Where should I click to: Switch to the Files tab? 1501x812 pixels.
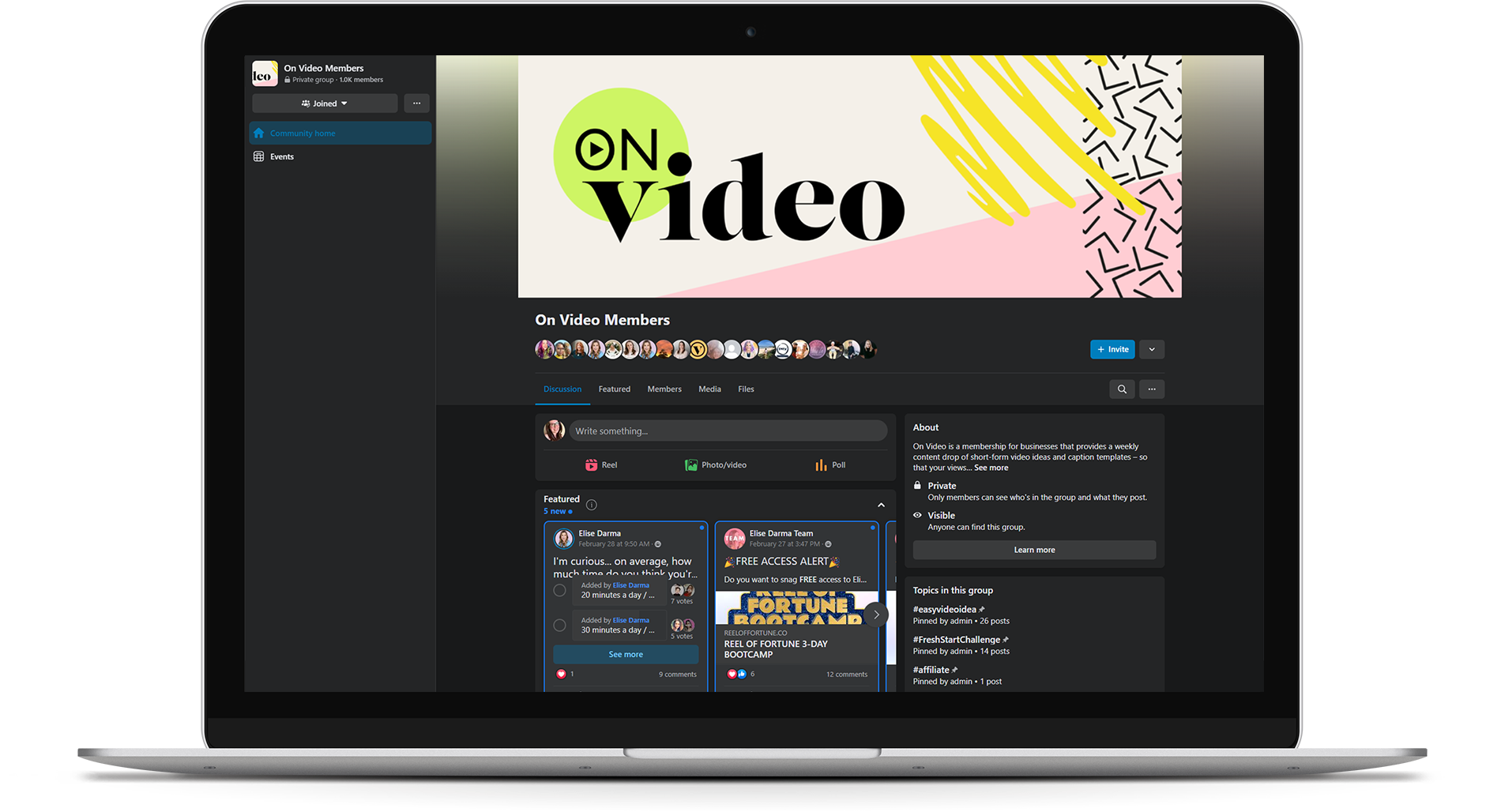coord(746,389)
